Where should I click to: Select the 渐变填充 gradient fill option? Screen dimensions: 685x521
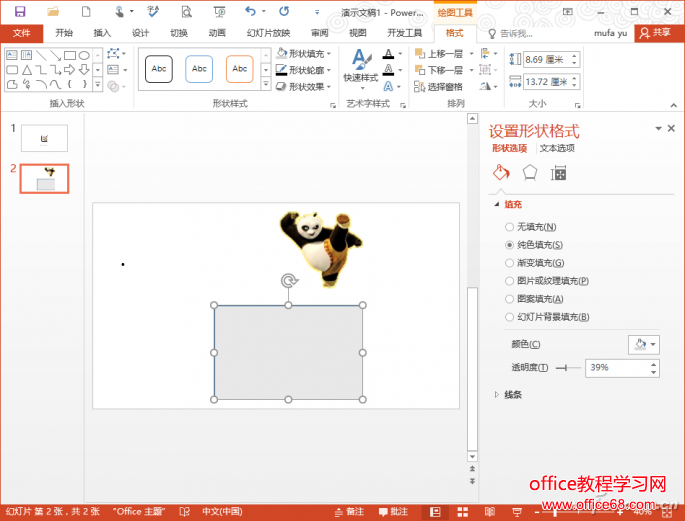click(510, 263)
